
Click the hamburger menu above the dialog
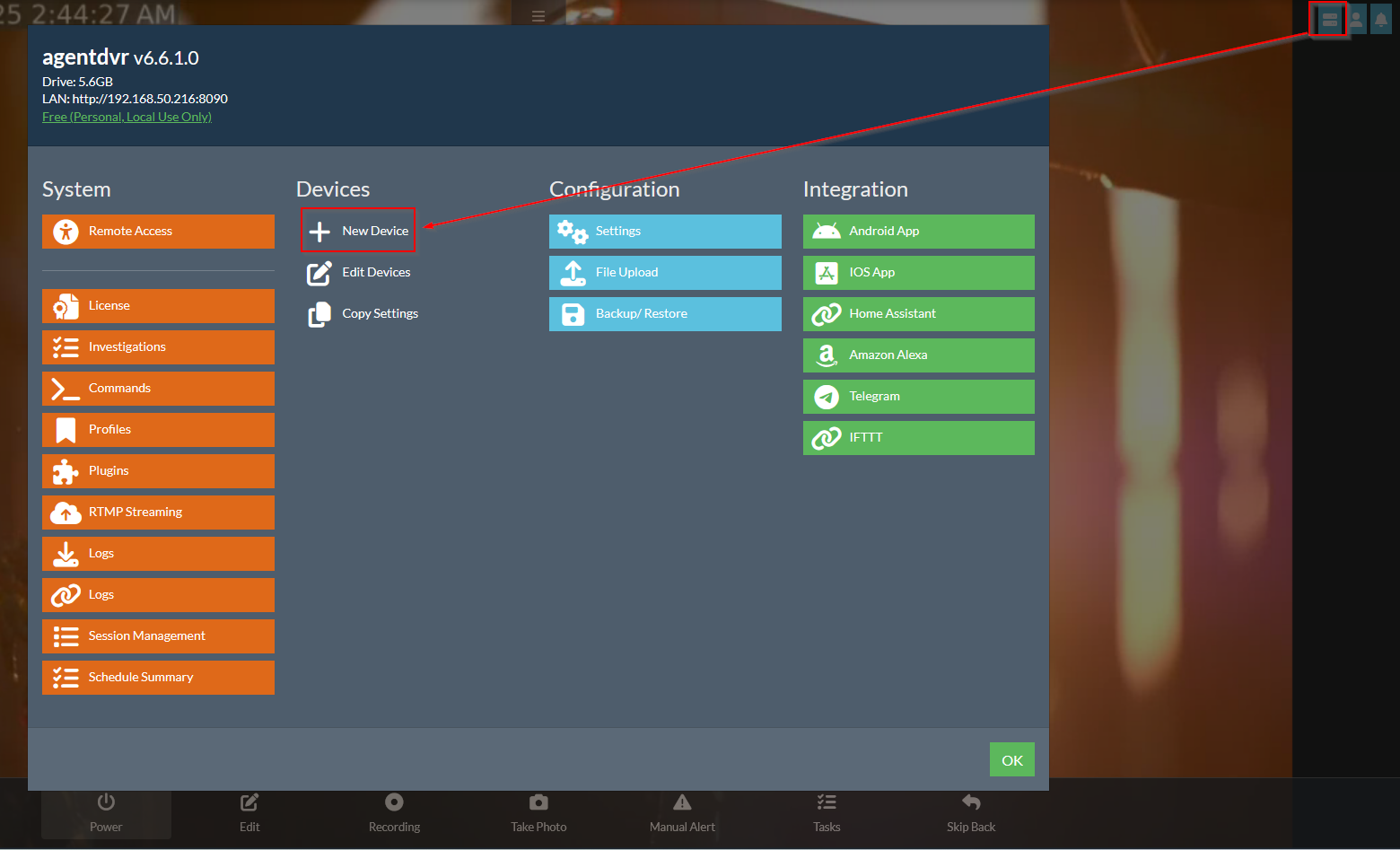click(538, 16)
